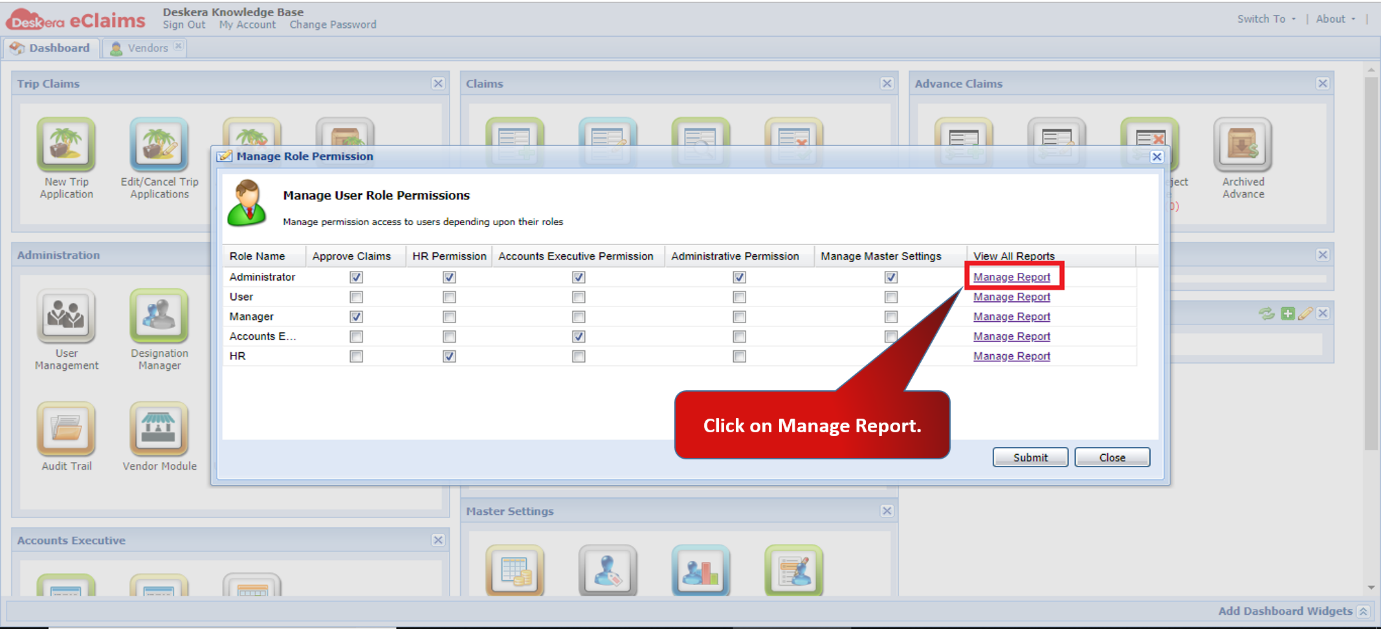This screenshot has height=629, width=1381.
Task: Disable Manage Master Settings for Administrator
Action: point(890,277)
